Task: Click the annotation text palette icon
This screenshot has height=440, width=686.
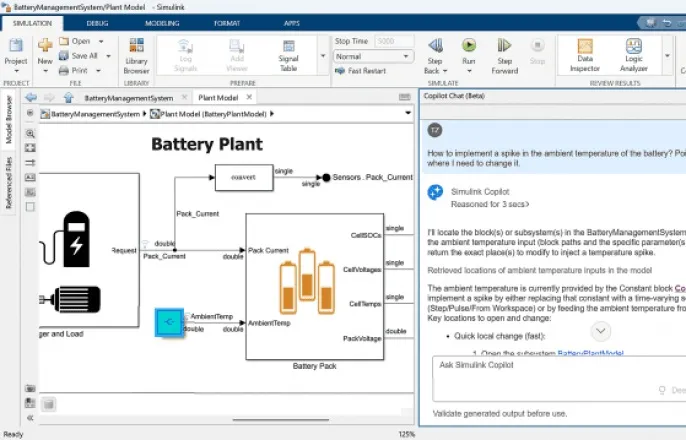Action: tap(30, 177)
